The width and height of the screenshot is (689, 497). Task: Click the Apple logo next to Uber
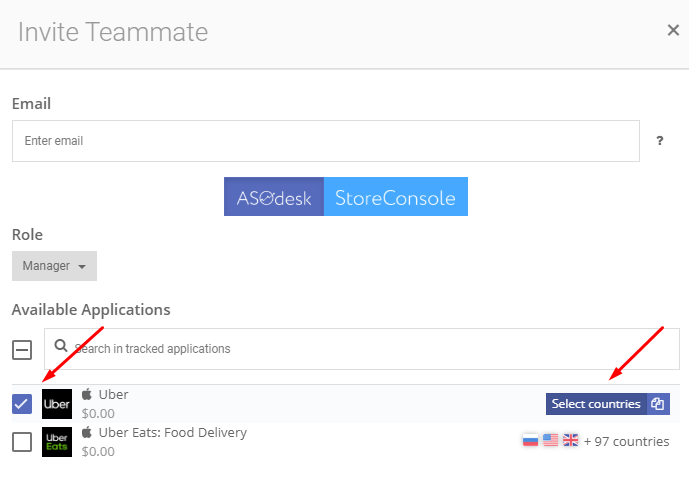[x=87, y=394]
